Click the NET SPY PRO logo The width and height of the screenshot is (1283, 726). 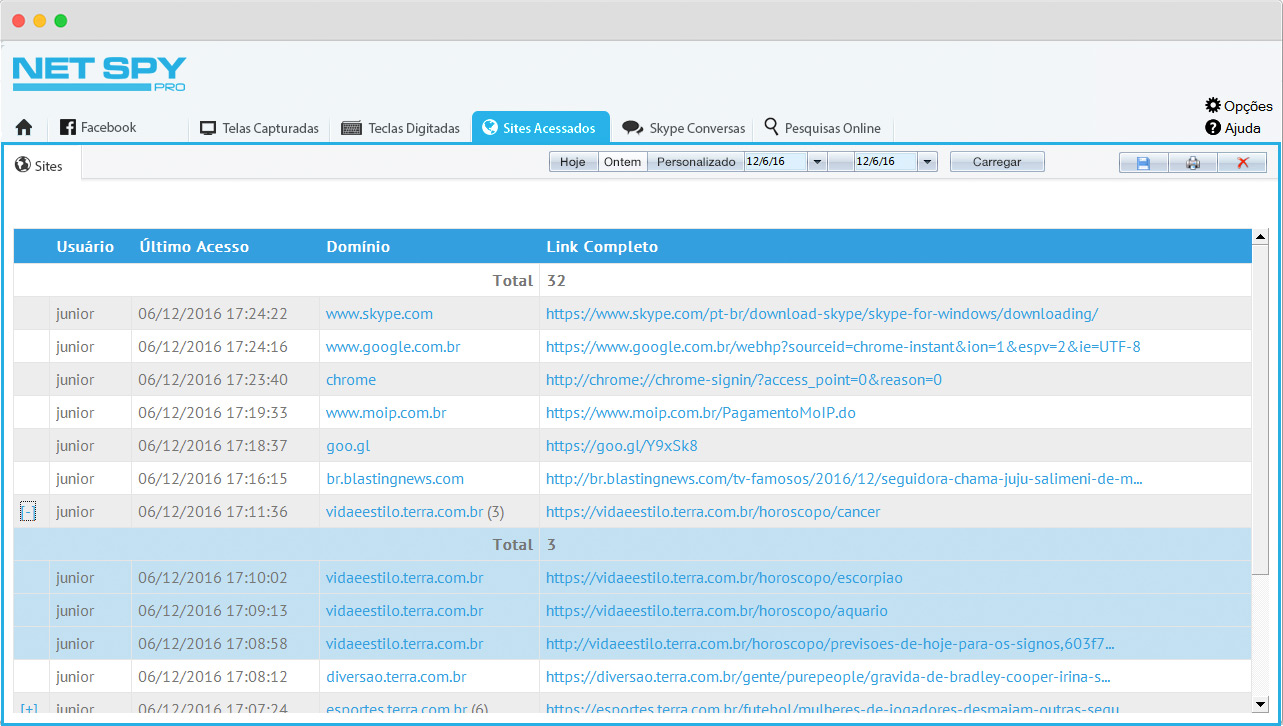(x=99, y=74)
